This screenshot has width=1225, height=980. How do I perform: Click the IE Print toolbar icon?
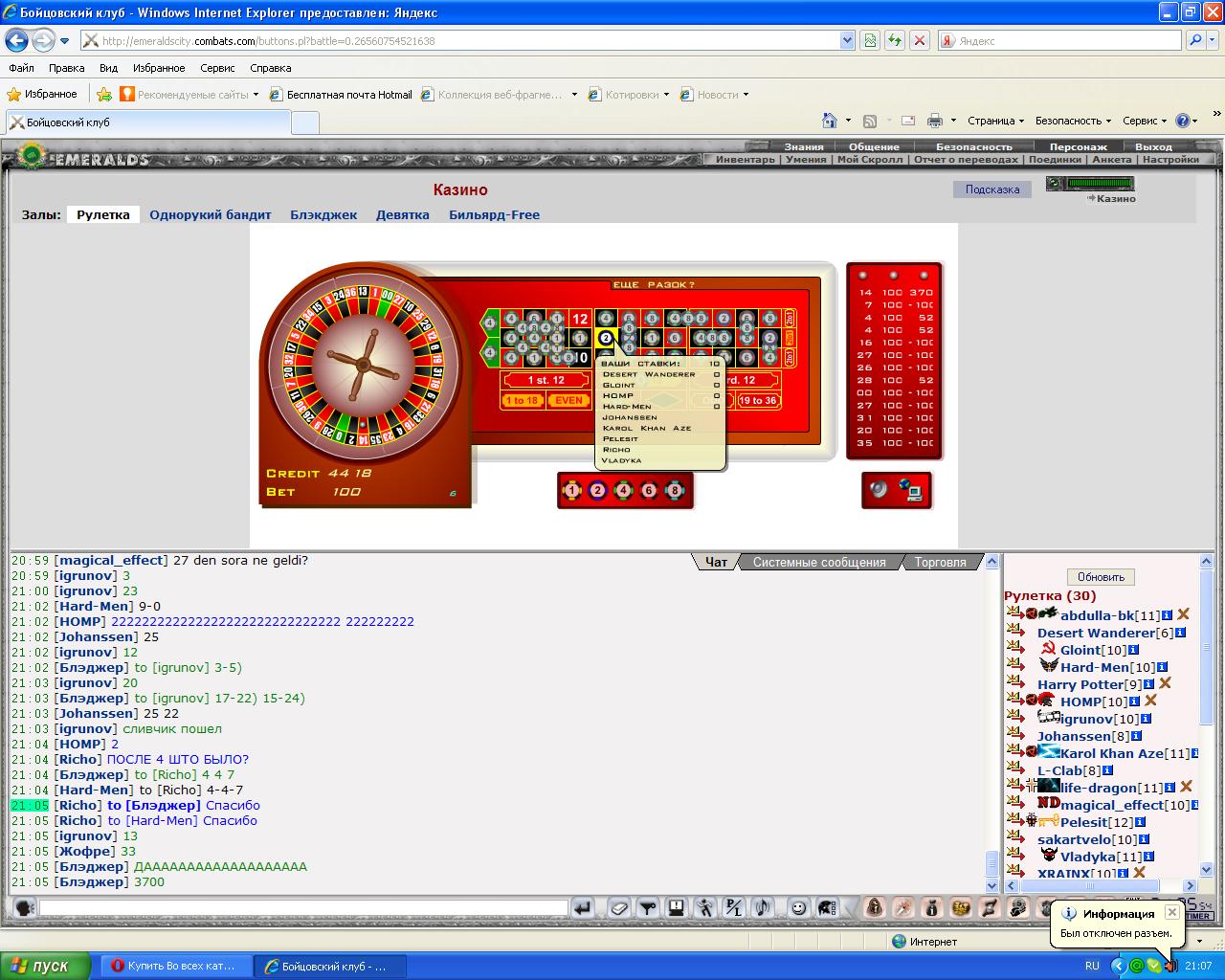tap(934, 121)
